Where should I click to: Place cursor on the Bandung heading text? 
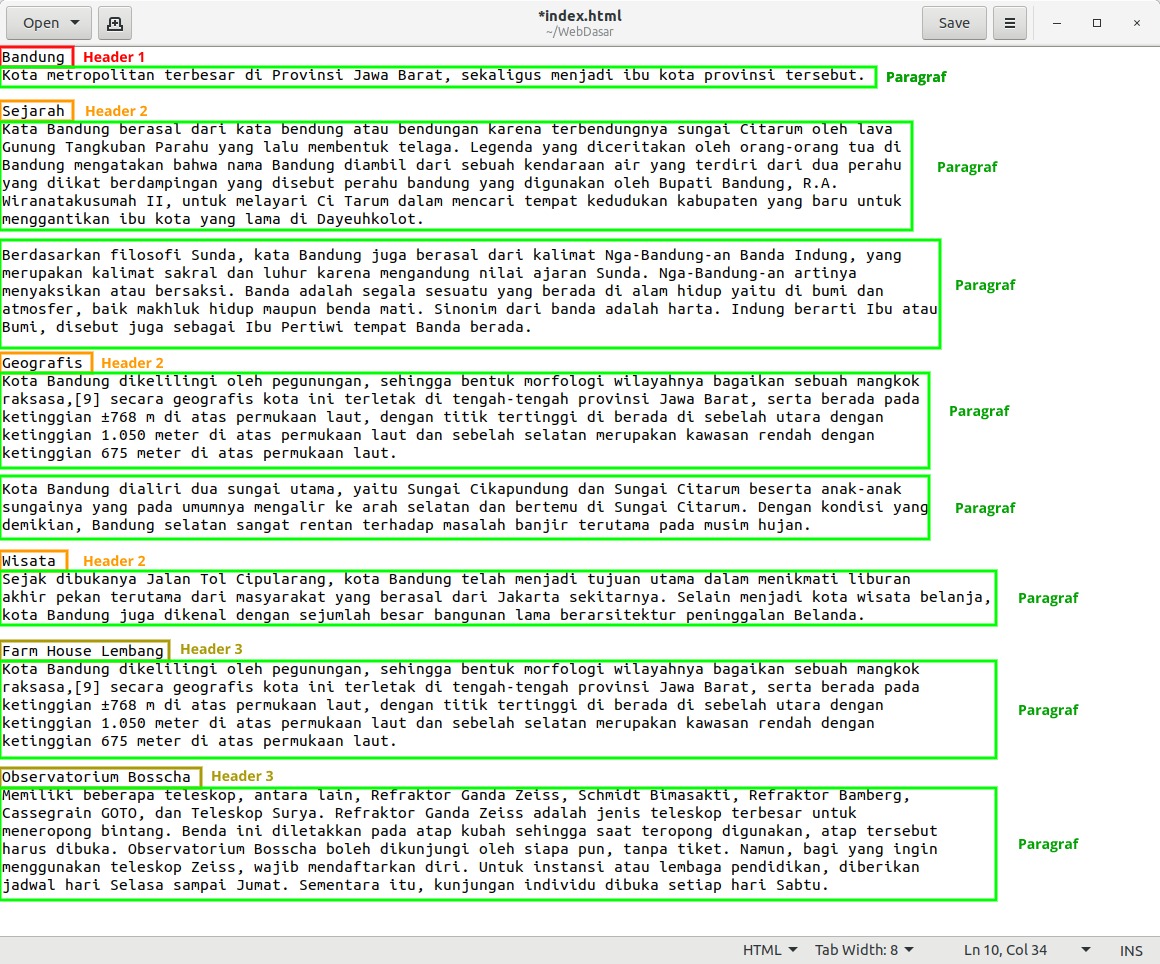click(x=33, y=57)
